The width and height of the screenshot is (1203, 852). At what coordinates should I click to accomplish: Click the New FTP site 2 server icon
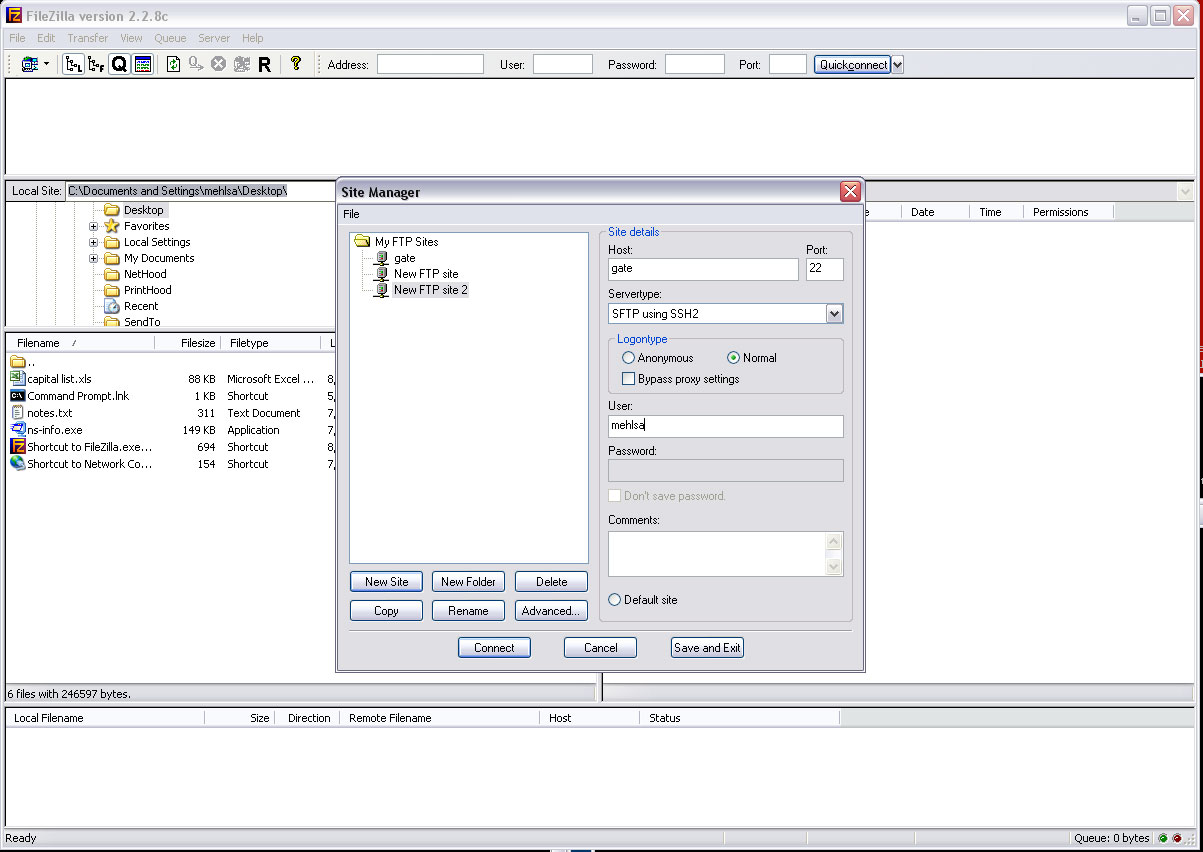(x=381, y=290)
